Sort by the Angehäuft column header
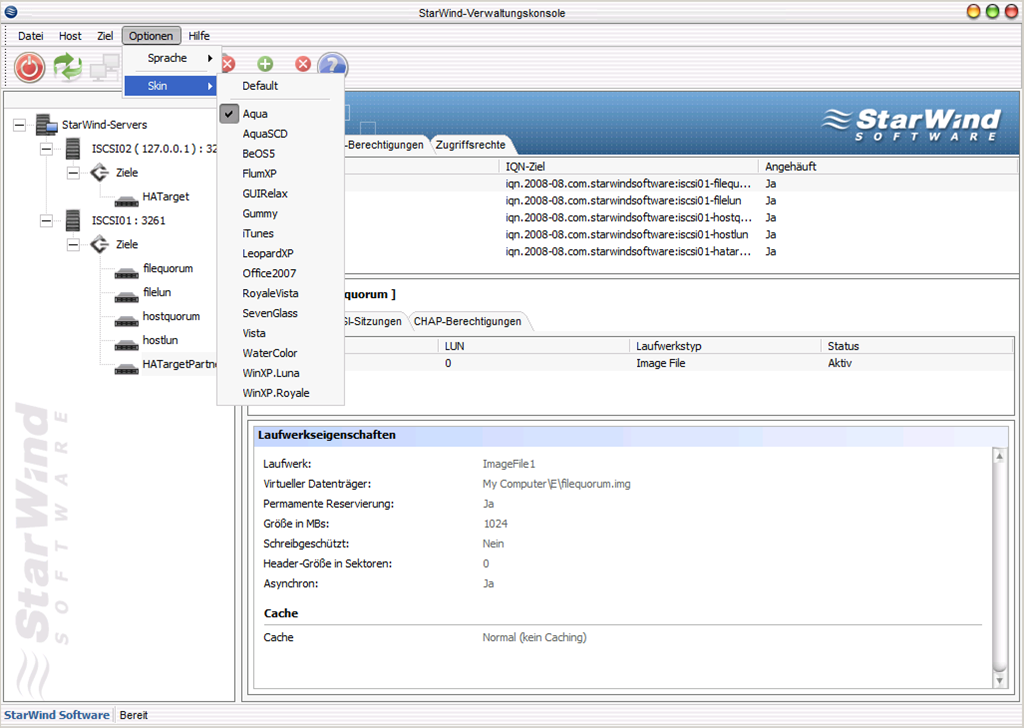Image resolution: width=1024 pixels, height=728 pixels. click(x=888, y=166)
